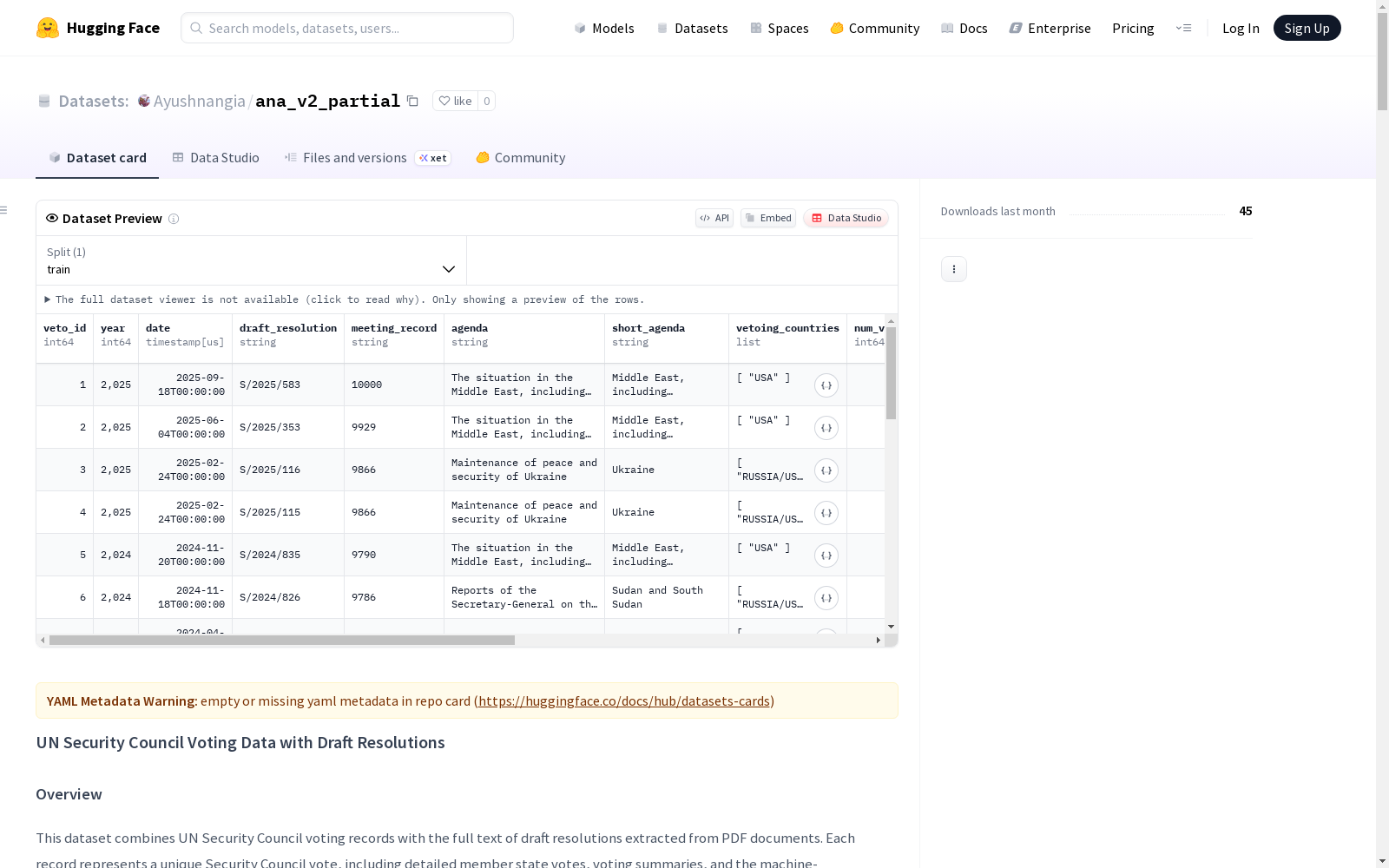This screenshot has height=868, width=1389.
Task: Select the Sudan and South Sudan cell
Action: 667,597
